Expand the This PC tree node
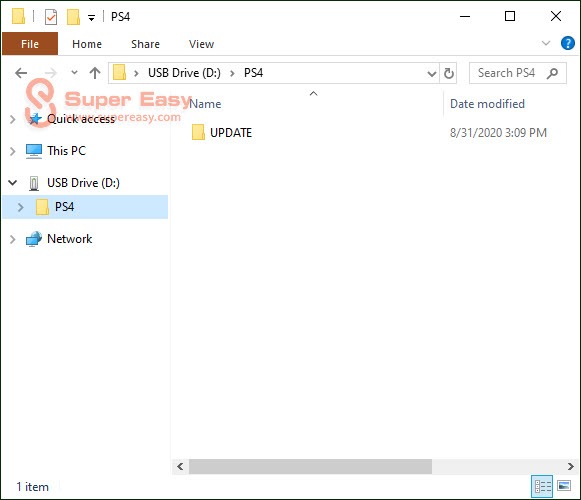Image resolution: width=581 pixels, height=500 pixels. pyautogui.click(x=13, y=151)
